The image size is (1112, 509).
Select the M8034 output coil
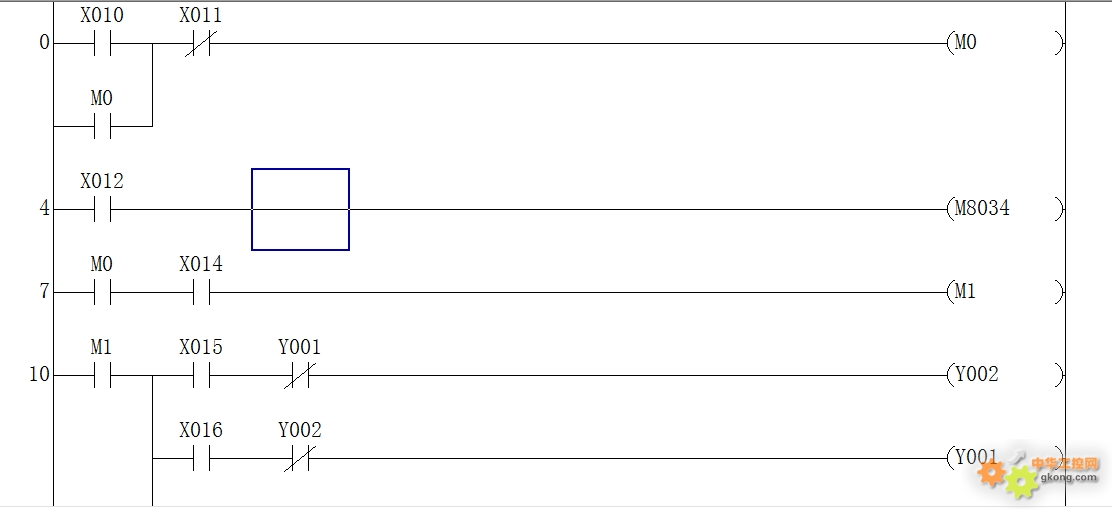[1005, 209]
